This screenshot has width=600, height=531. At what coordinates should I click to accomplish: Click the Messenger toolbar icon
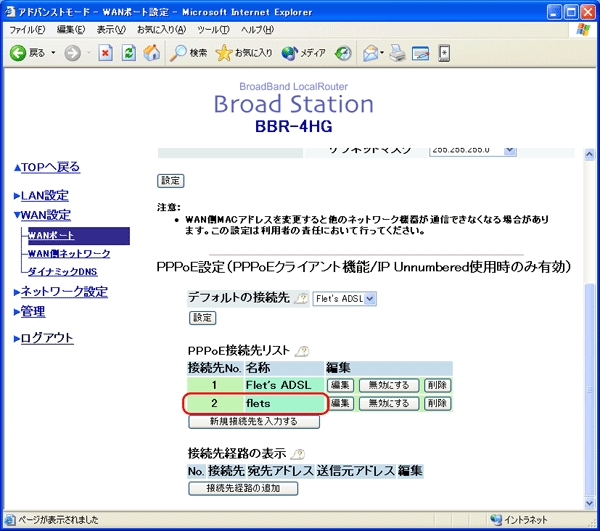pos(444,53)
